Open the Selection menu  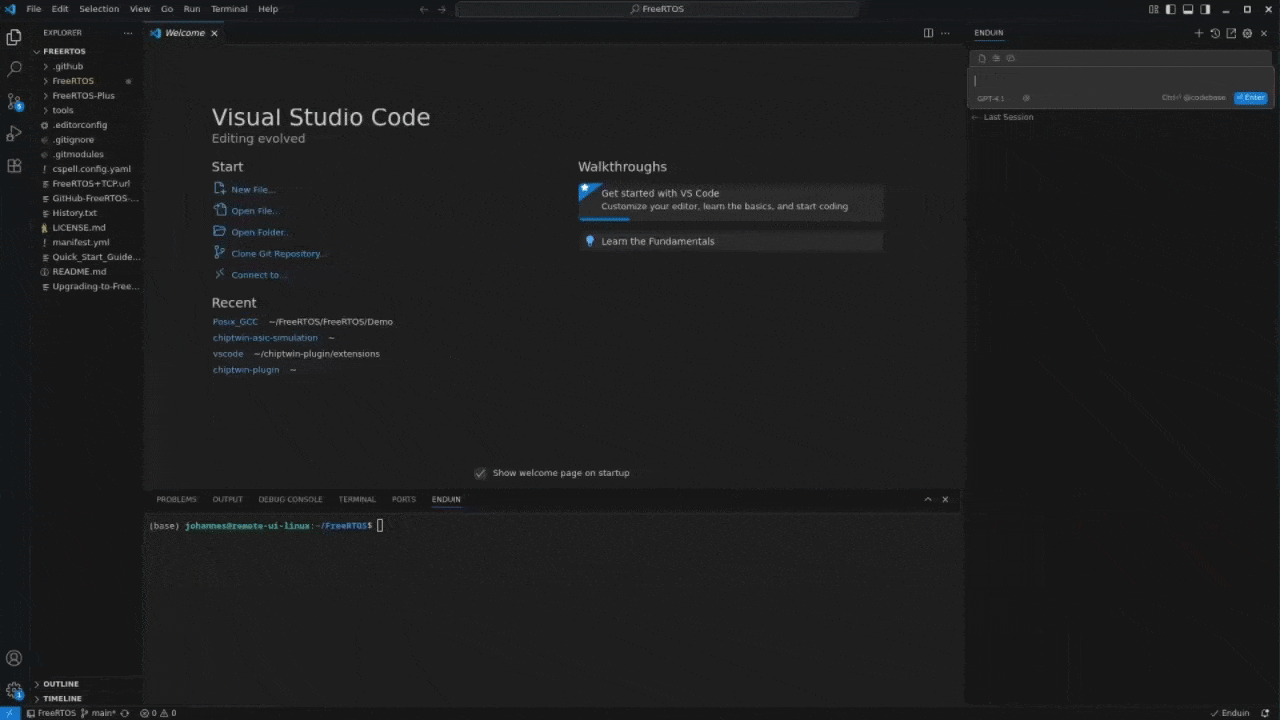[x=99, y=9]
